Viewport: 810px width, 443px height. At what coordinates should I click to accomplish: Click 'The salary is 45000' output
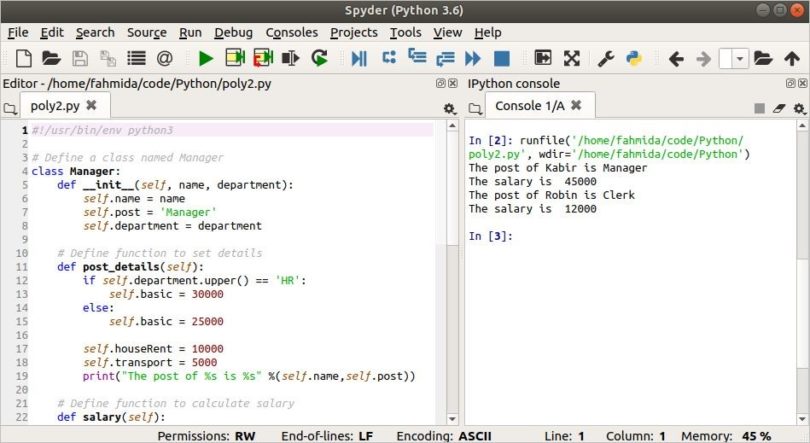coord(533,181)
